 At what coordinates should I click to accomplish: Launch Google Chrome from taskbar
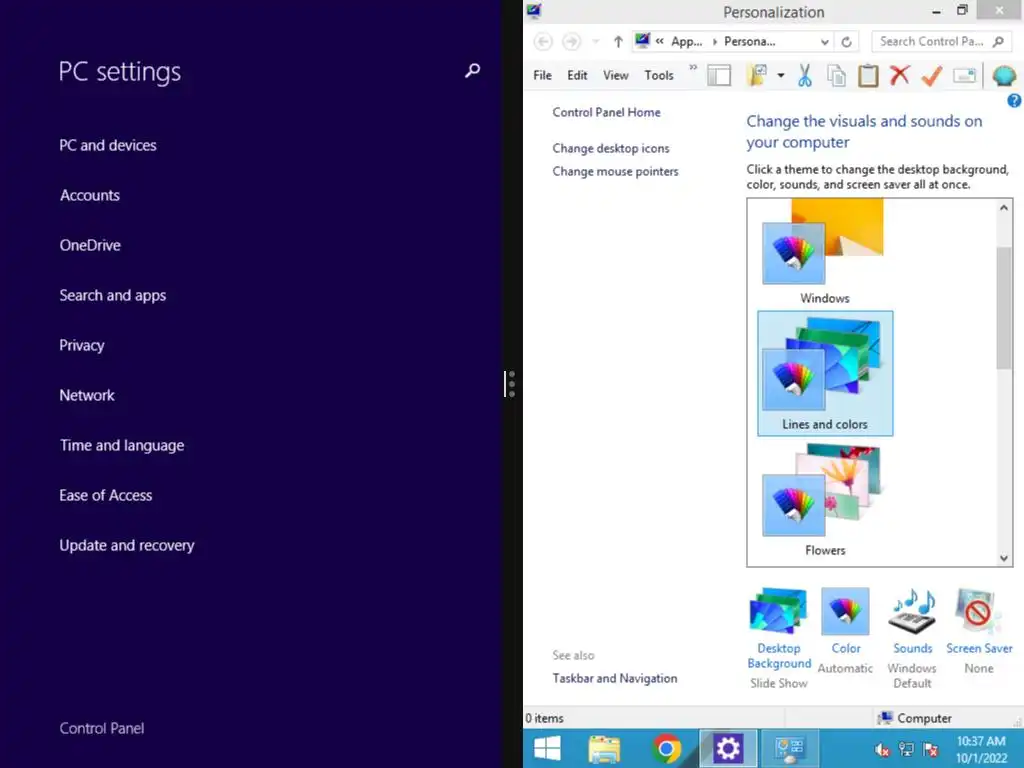tap(666, 748)
